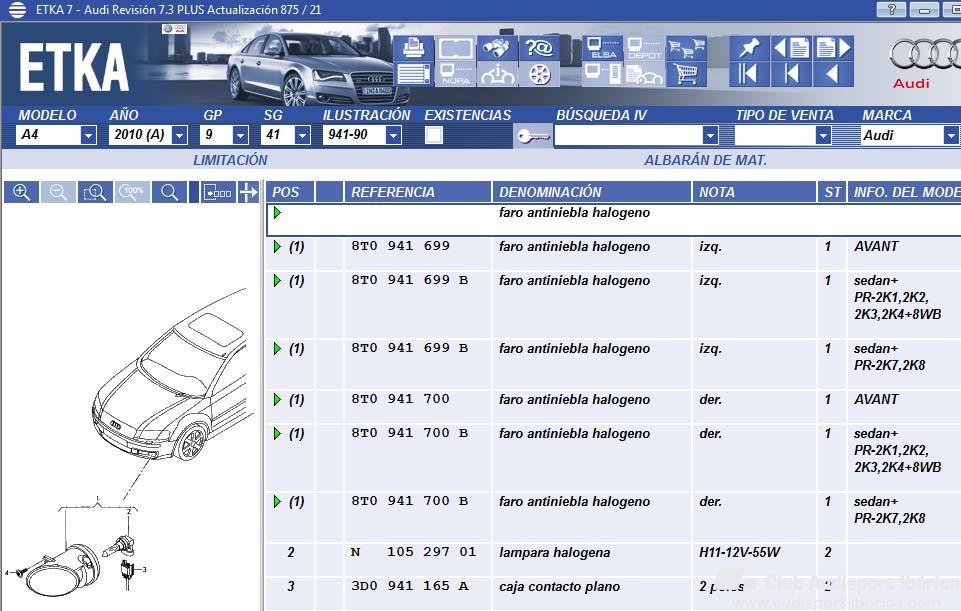Click the computer-to-server icon
The width and height of the screenshot is (961, 611).
point(602,74)
